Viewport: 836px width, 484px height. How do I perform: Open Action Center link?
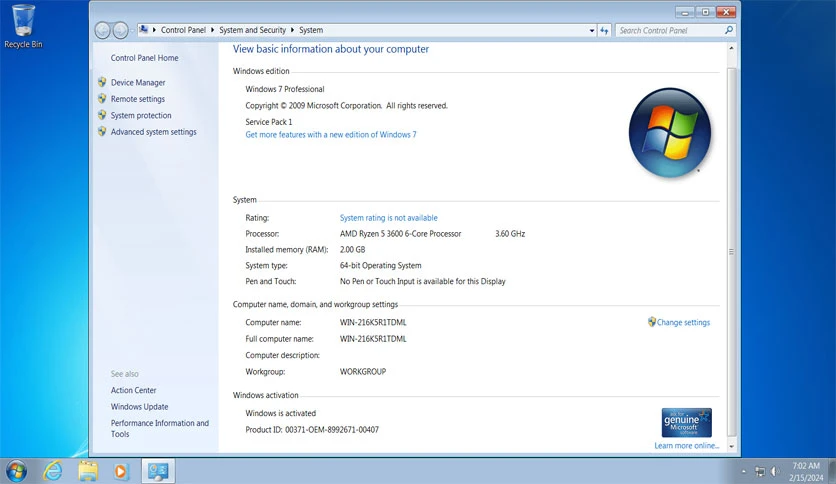[133, 390]
